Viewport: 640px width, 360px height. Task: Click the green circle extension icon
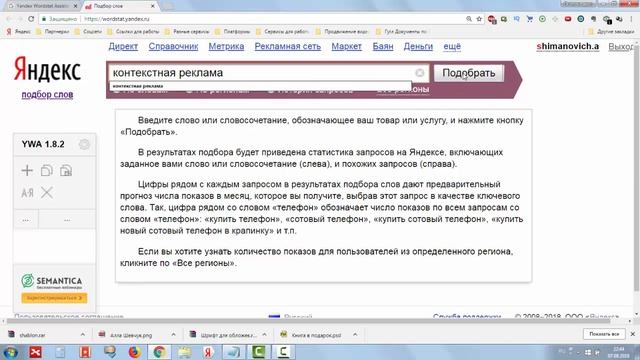542,19
